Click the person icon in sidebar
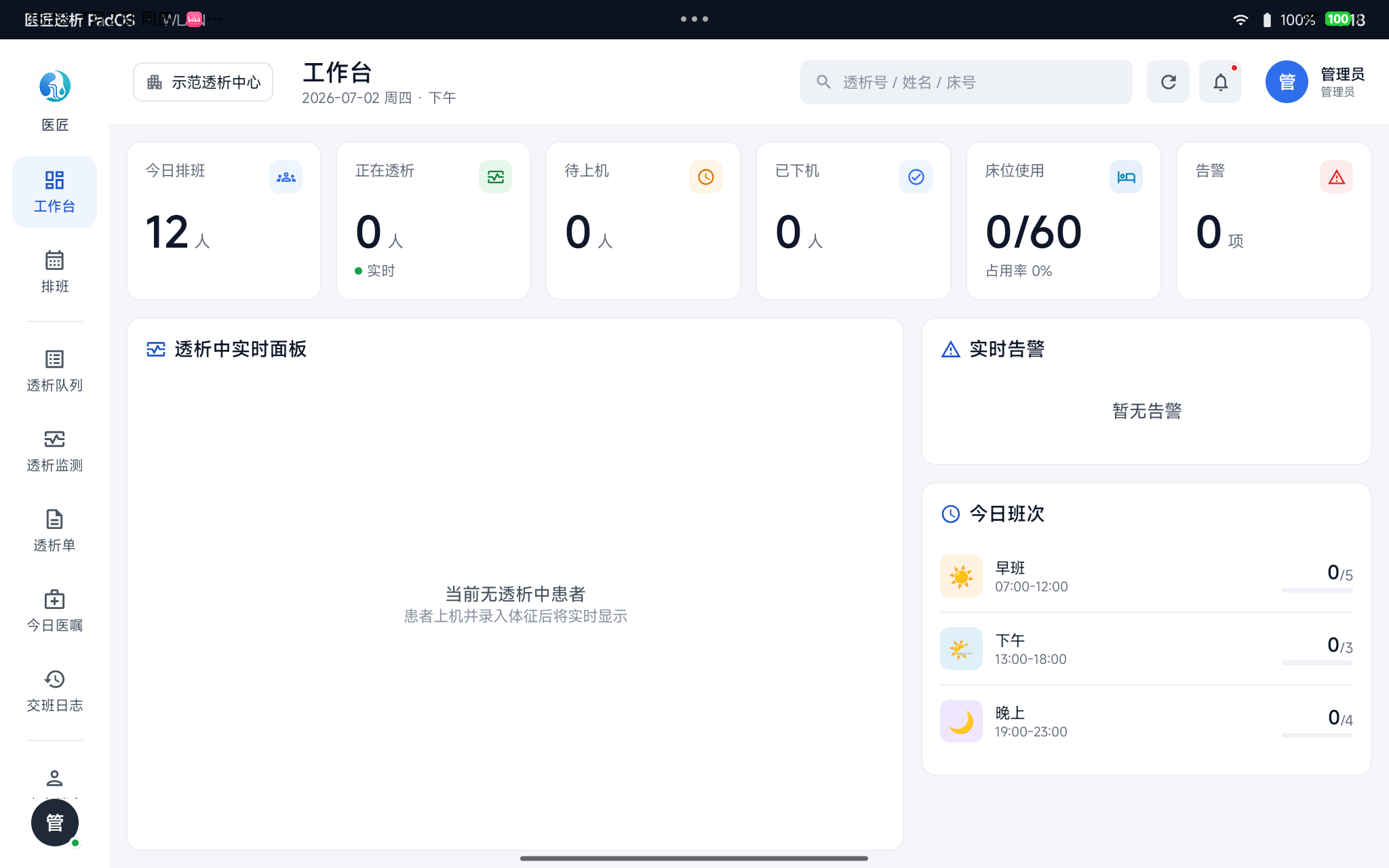Viewport: 1389px width, 868px height. 54,777
